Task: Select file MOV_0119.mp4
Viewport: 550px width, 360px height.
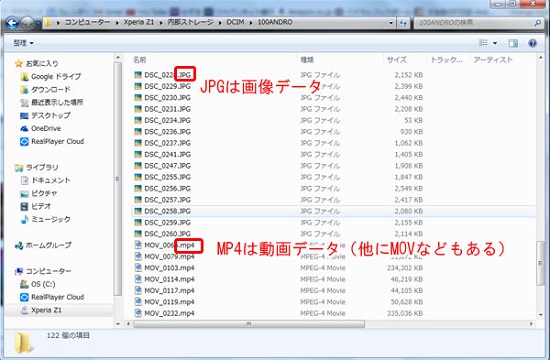Action: coord(169,302)
